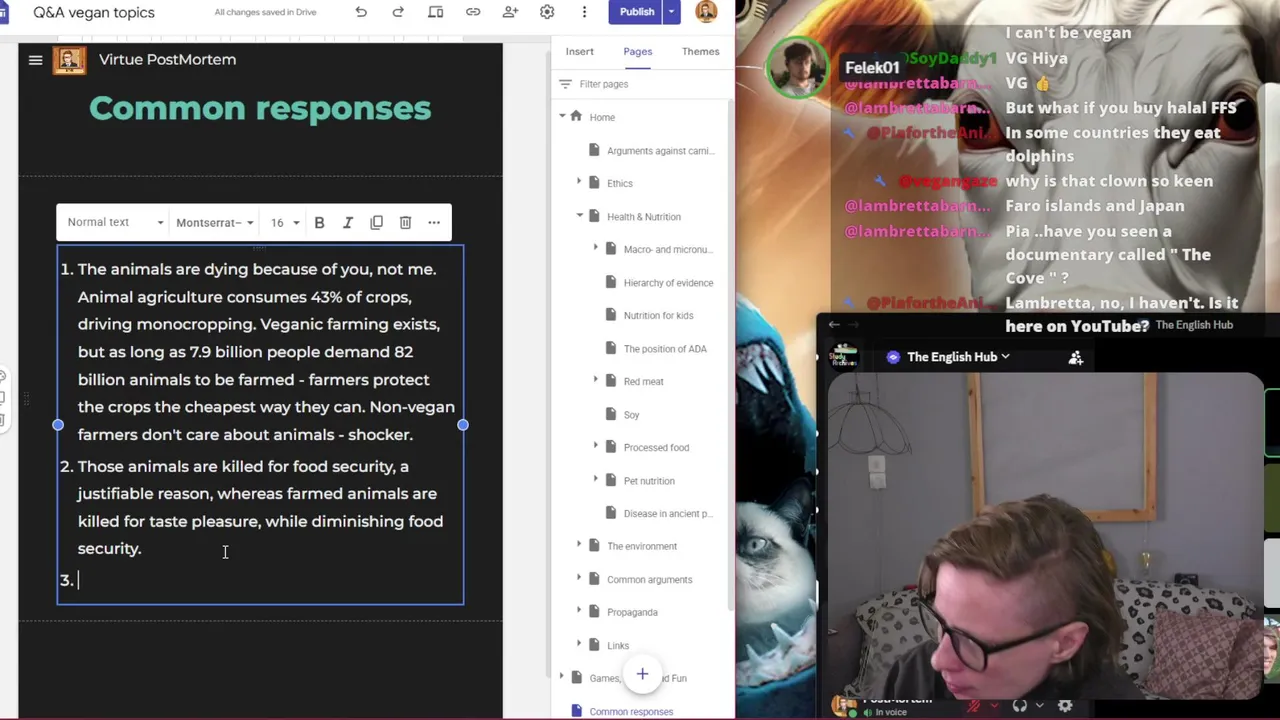Open the more options three-dot menu

[584, 12]
